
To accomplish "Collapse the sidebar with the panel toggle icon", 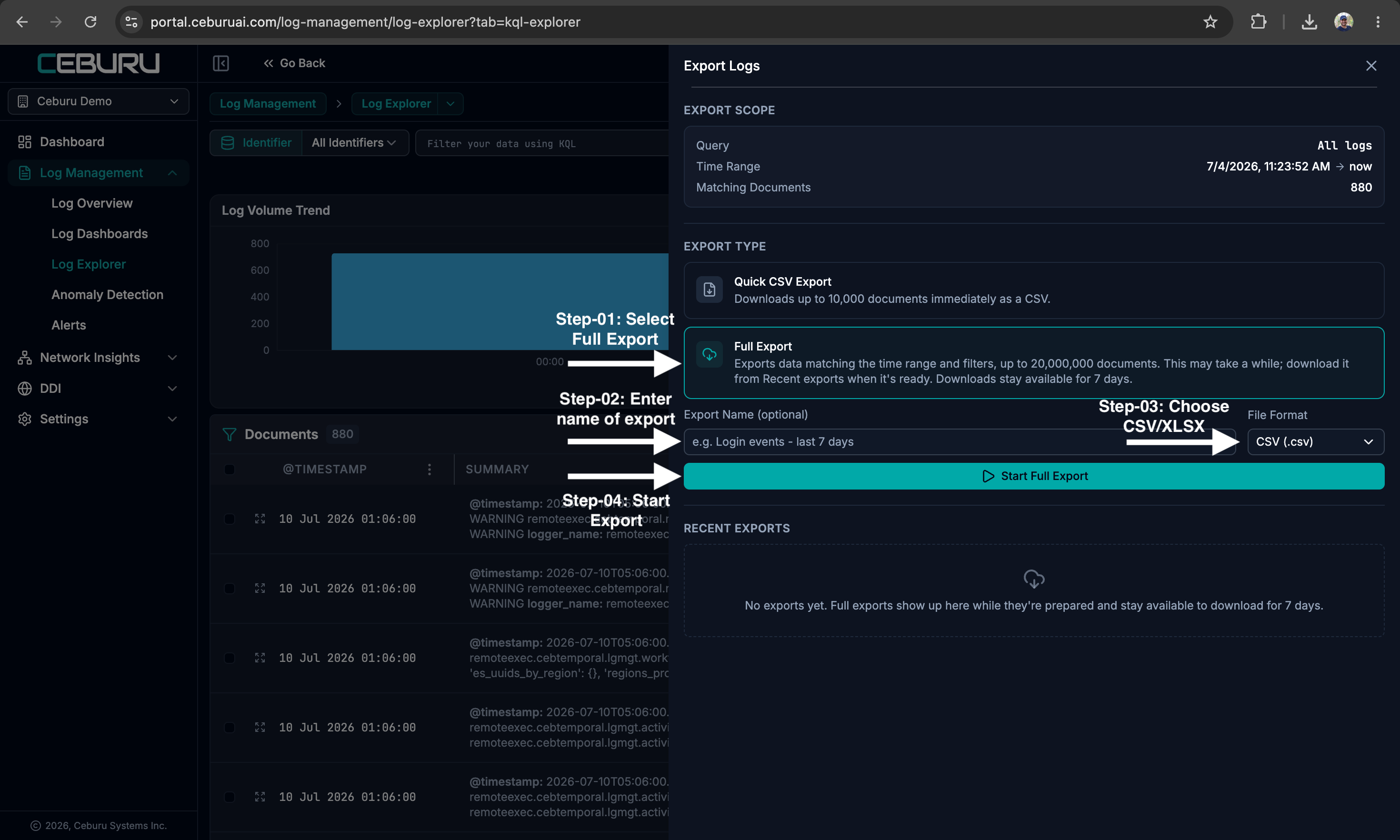I will pos(220,63).
